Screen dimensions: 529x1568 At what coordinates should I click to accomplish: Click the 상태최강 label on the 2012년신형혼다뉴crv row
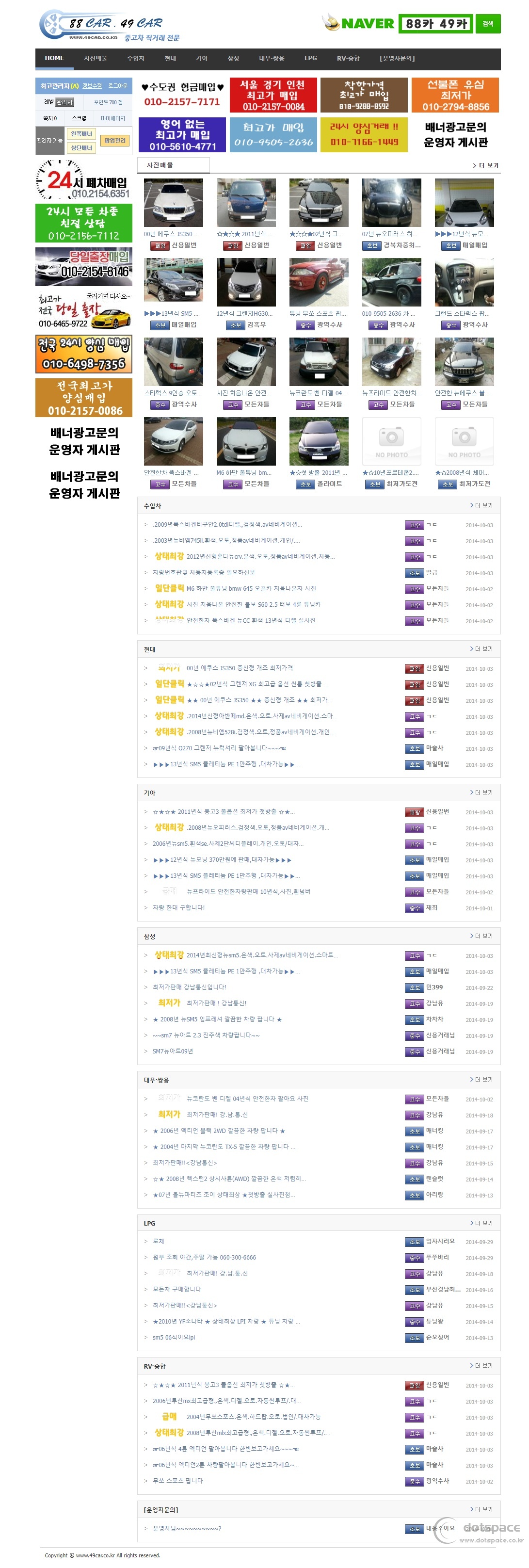click(169, 556)
